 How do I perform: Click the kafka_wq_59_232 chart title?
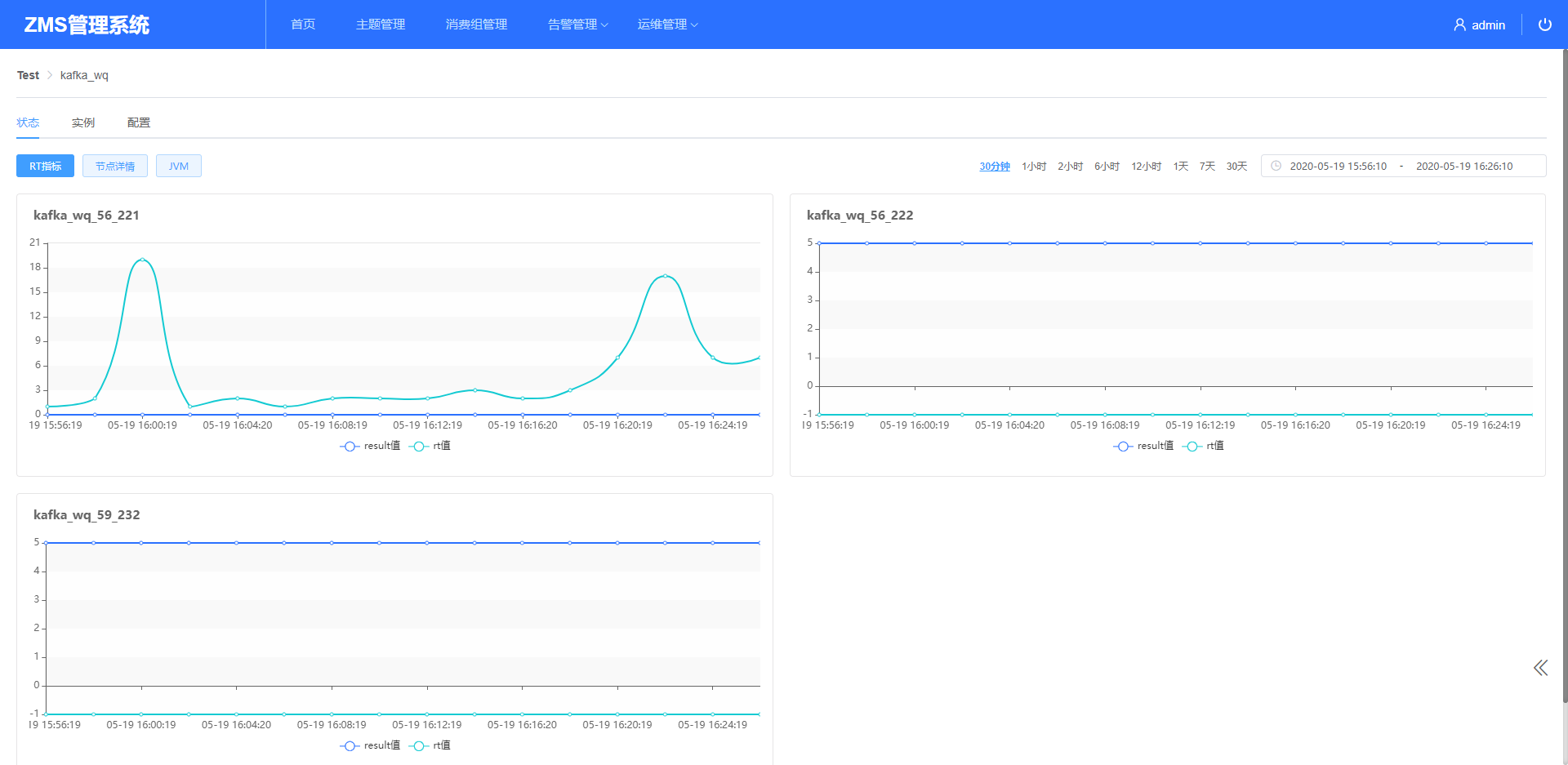pos(87,515)
